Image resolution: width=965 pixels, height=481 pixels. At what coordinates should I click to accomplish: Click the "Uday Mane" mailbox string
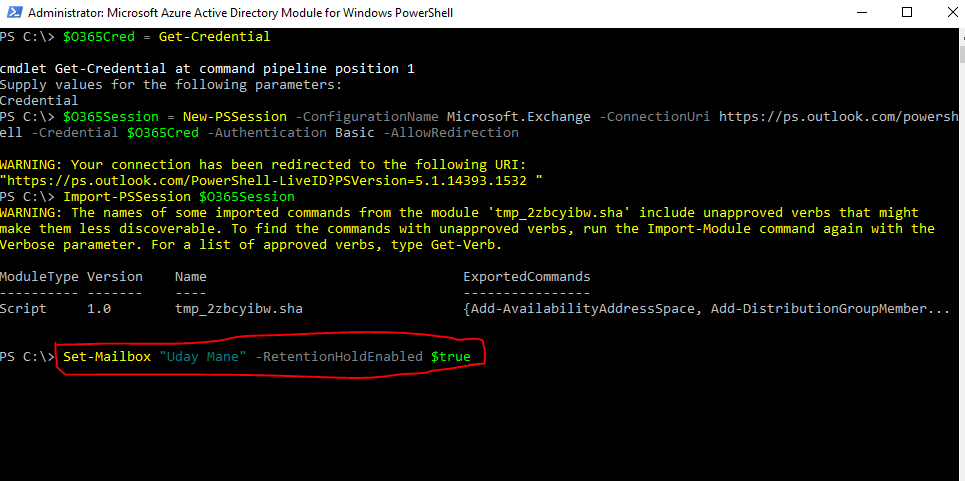point(203,357)
